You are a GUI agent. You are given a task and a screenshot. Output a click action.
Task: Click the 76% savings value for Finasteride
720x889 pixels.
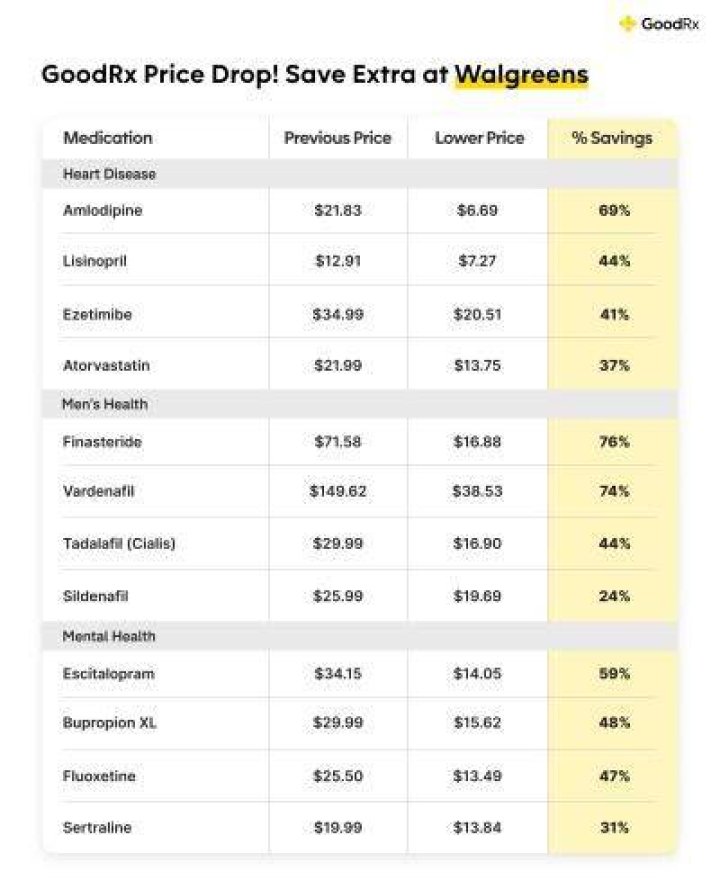coord(615,442)
